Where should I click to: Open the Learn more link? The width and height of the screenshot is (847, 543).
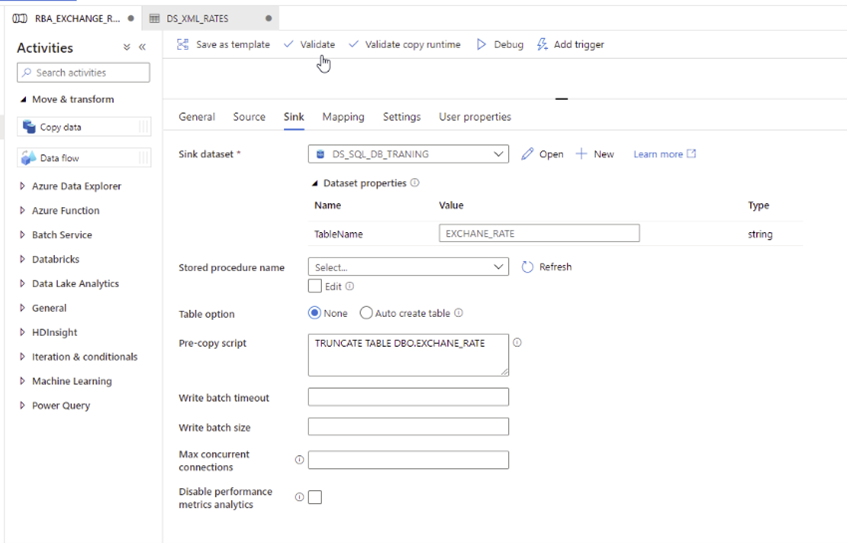[x=664, y=154]
